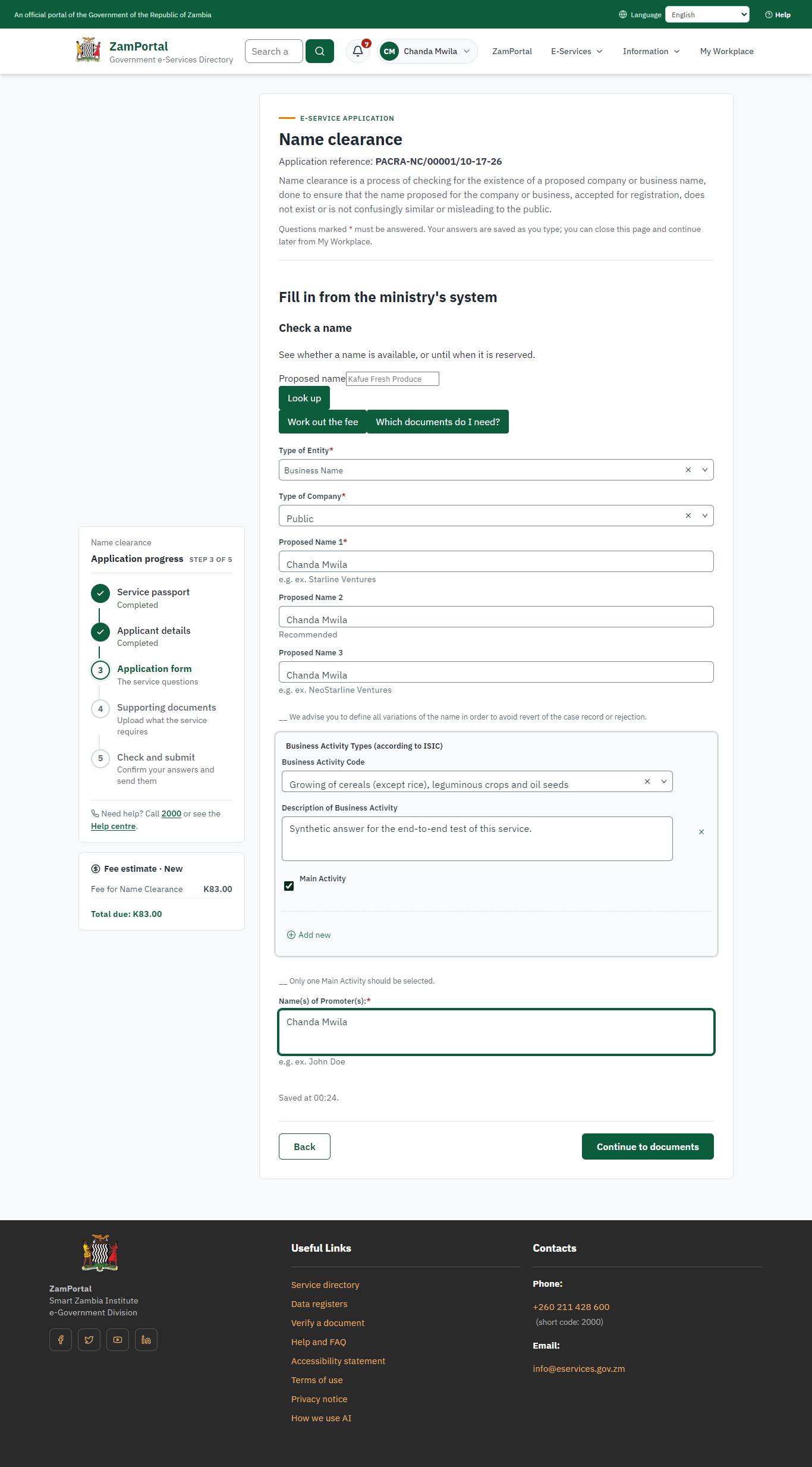This screenshot has height=1467, width=812.
Task: Go Back to previous step
Action: coord(304,1146)
